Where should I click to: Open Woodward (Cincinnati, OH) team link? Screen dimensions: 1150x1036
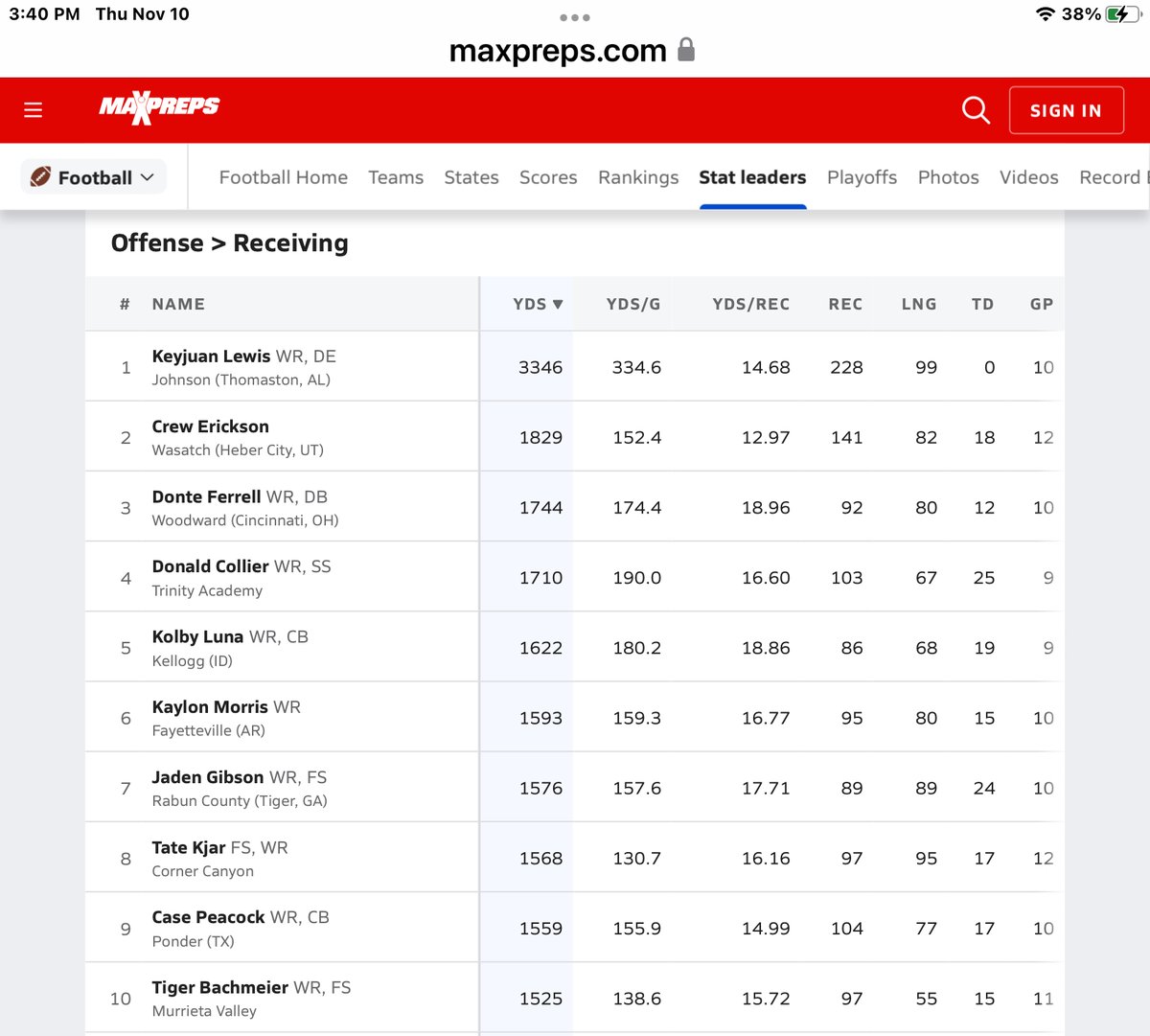245,520
